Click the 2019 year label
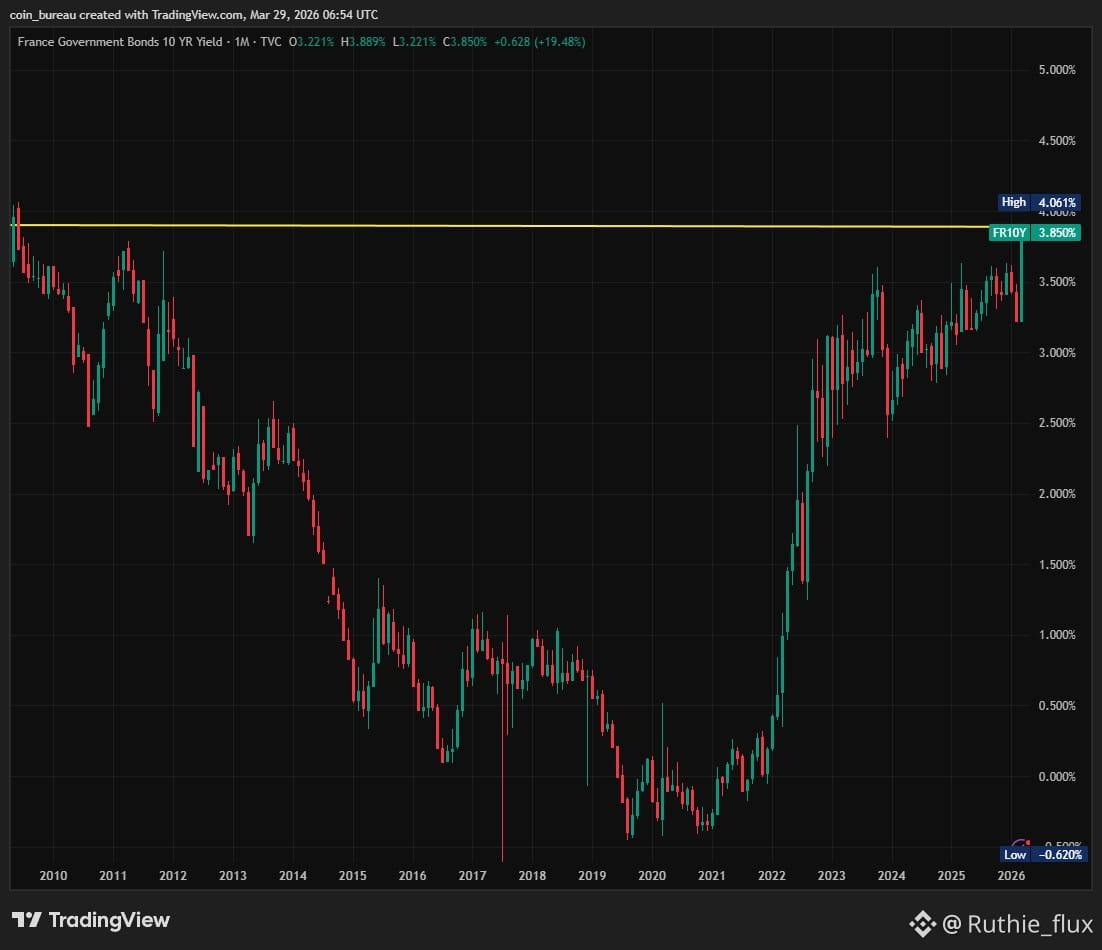The image size is (1102, 950). click(x=592, y=876)
